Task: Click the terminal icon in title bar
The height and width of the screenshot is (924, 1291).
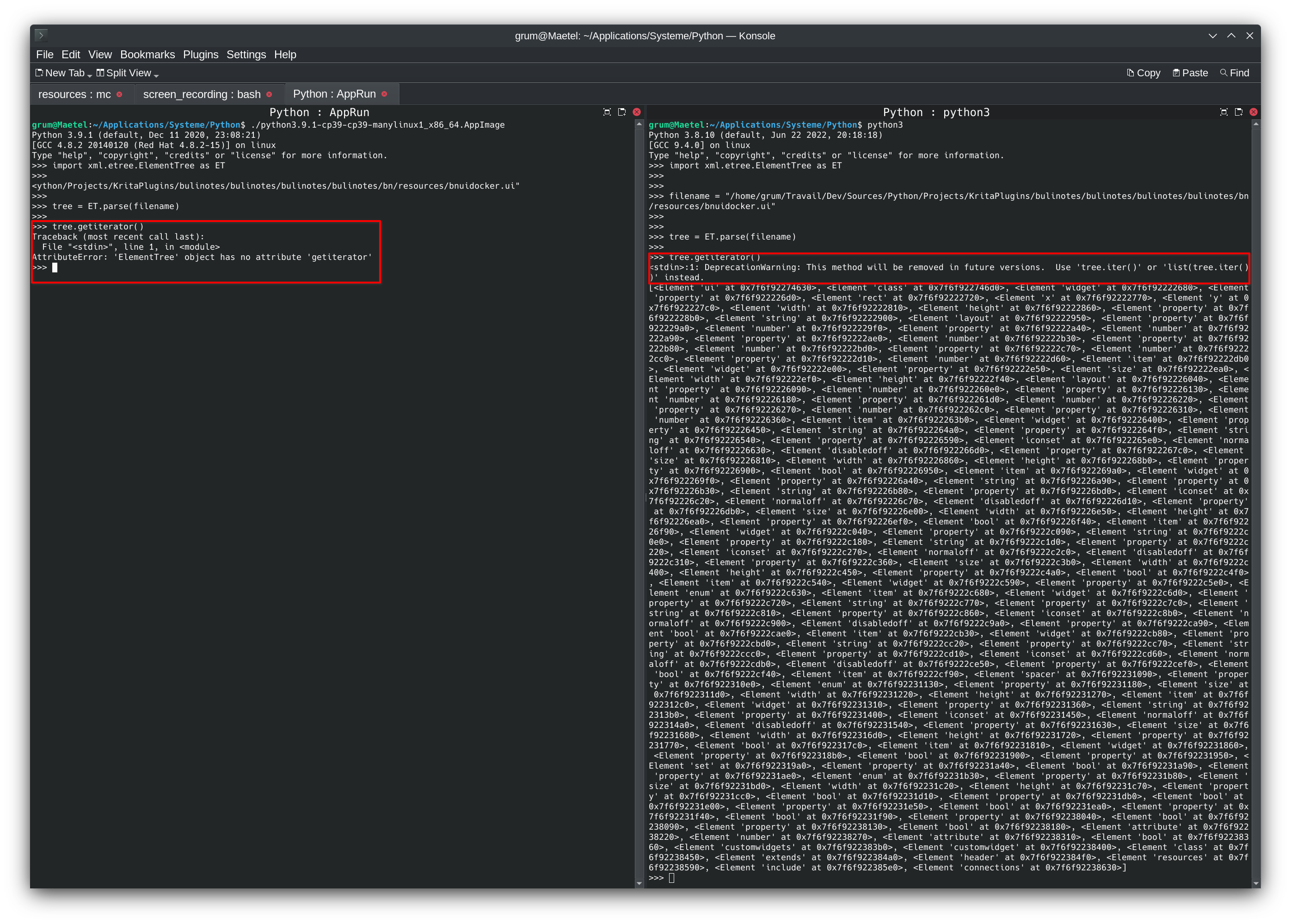Action: pos(41,35)
